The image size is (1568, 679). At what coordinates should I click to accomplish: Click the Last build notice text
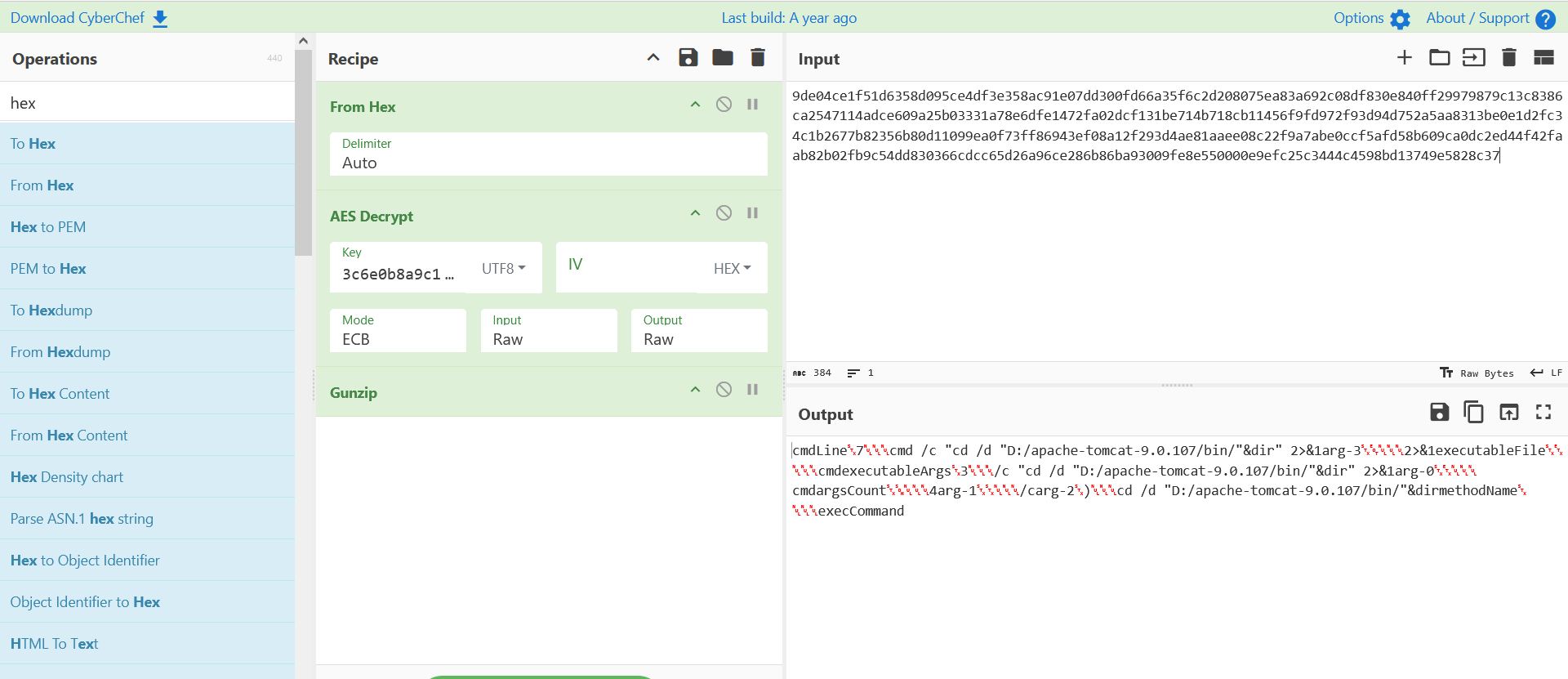[789, 18]
